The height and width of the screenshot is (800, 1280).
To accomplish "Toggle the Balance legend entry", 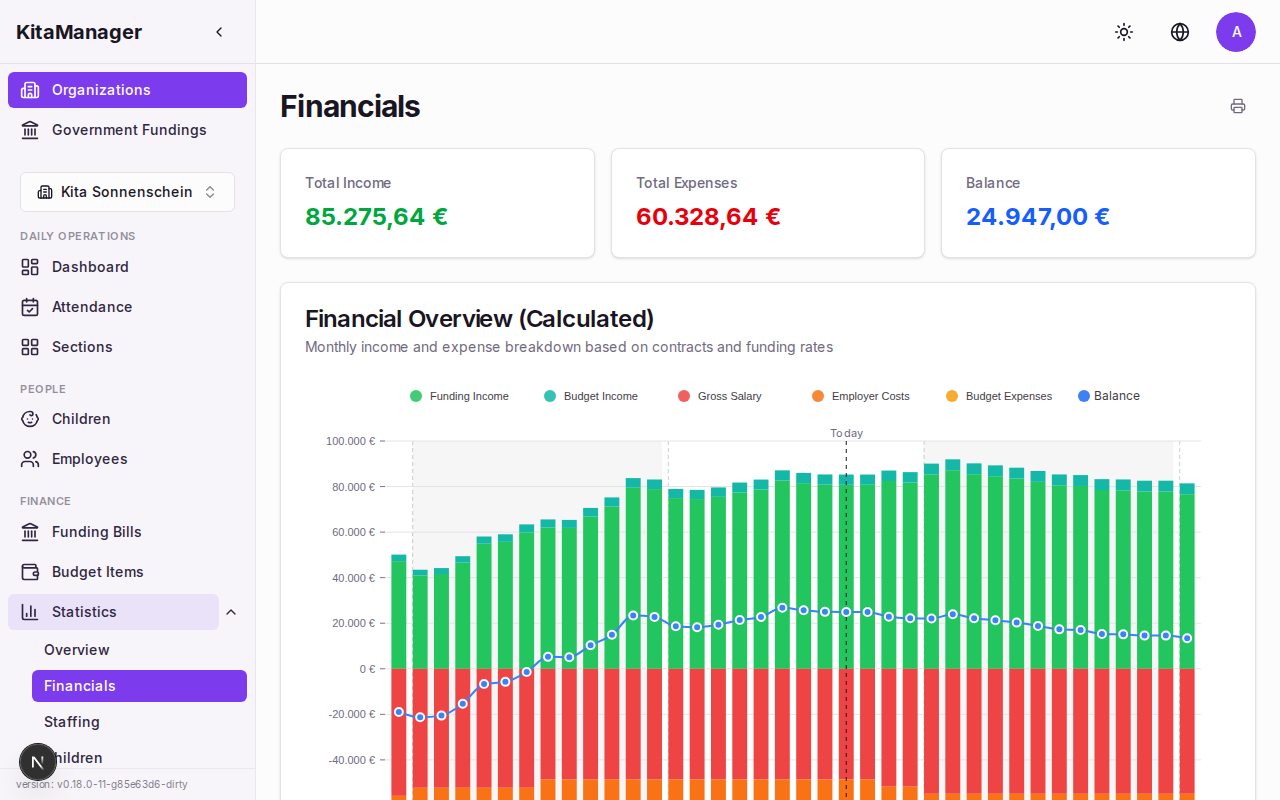I will click(x=1108, y=396).
